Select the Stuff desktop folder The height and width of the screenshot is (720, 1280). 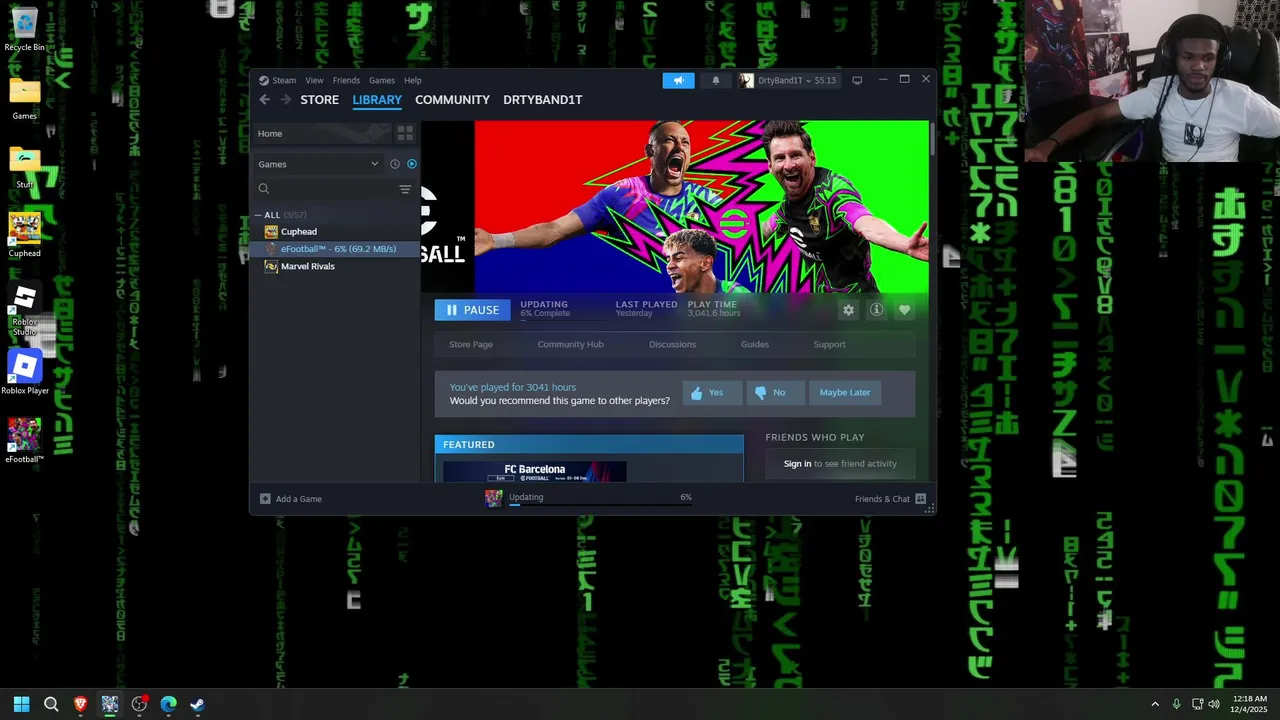[24, 167]
